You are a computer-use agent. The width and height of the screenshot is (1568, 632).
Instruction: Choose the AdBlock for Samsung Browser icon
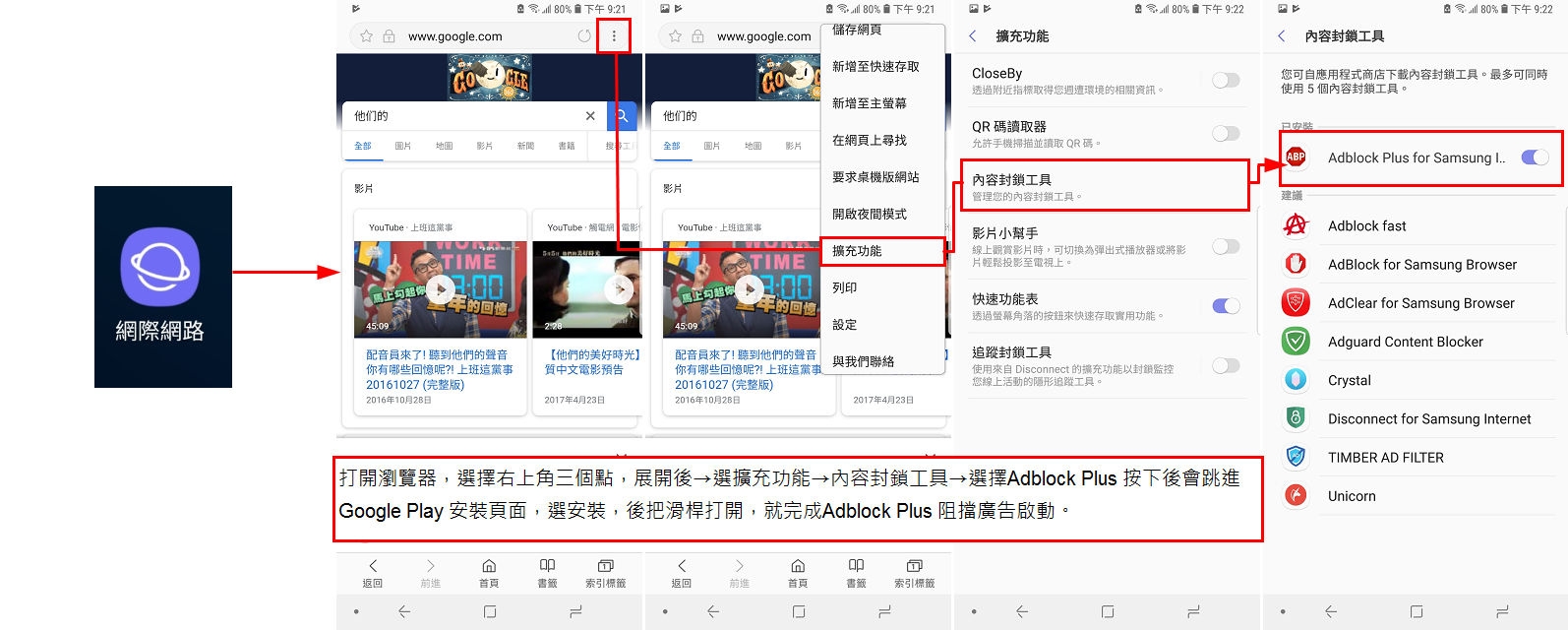click(x=1296, y=264)
